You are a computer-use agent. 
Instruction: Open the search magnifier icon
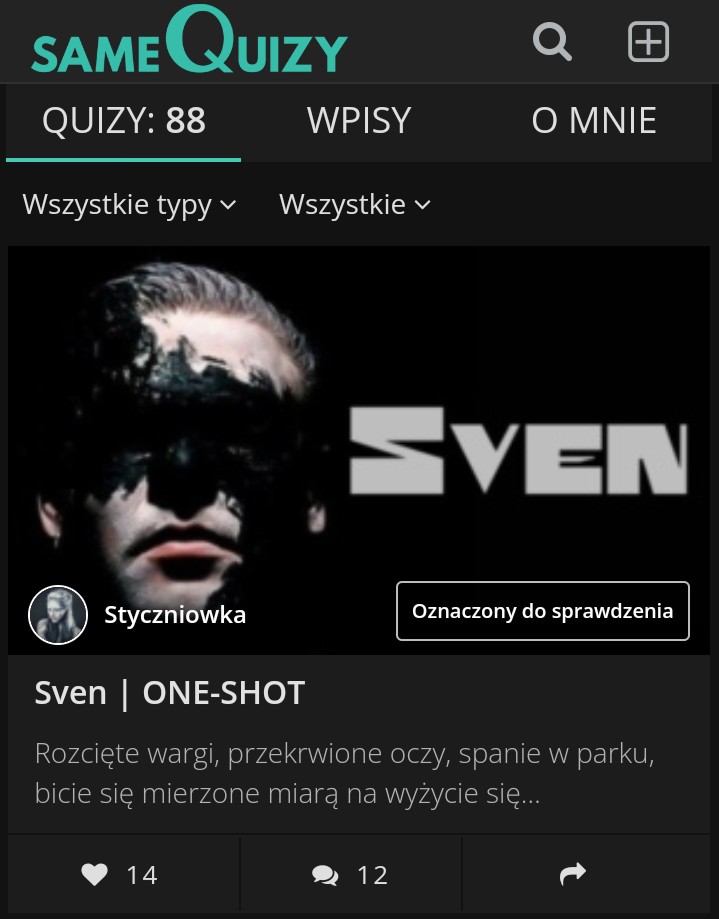click(x=552, y=42)
